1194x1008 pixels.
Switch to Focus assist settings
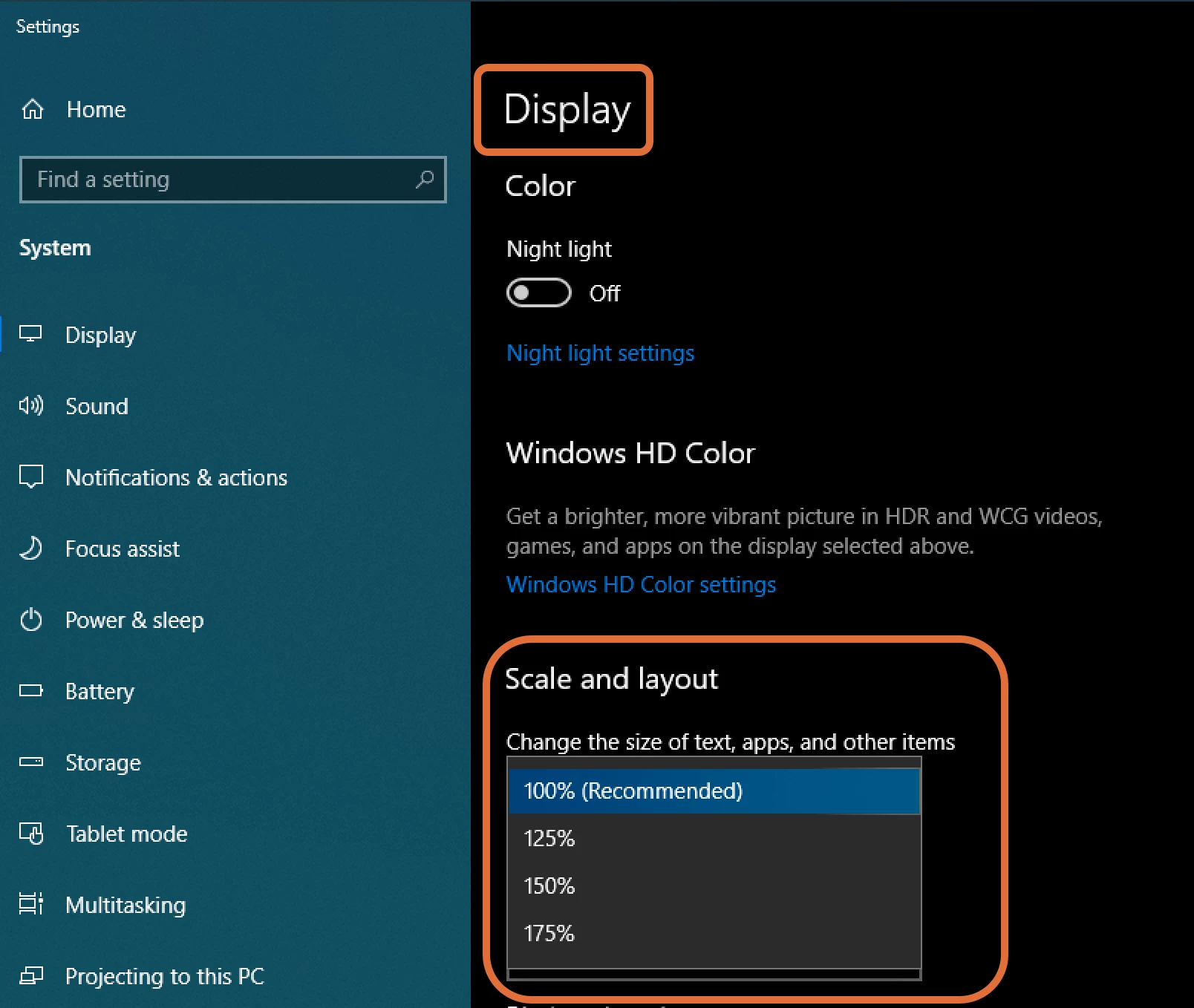point(123,549)
